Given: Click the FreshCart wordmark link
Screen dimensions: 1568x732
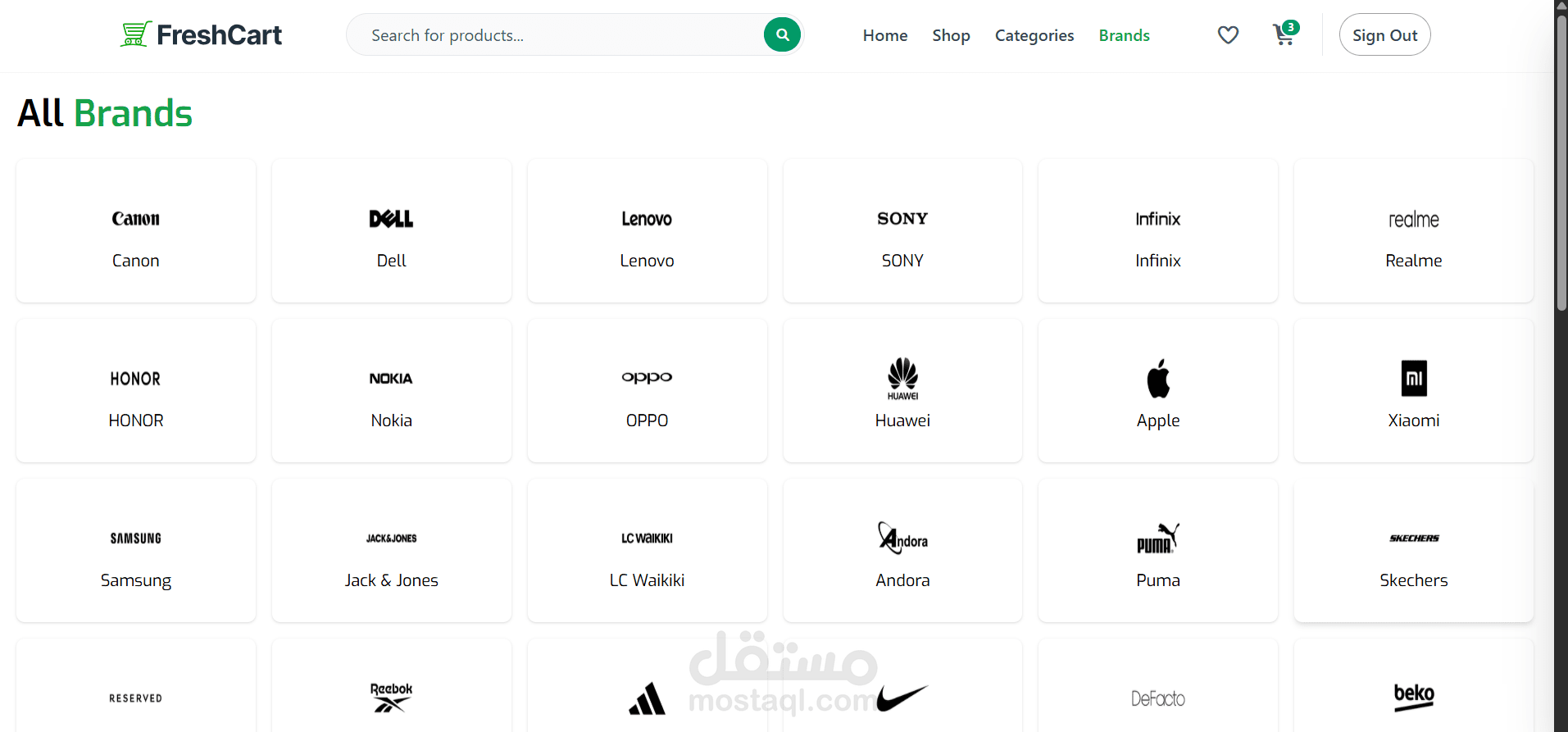Looking at the screenshot, I should [x=219, y=34].
